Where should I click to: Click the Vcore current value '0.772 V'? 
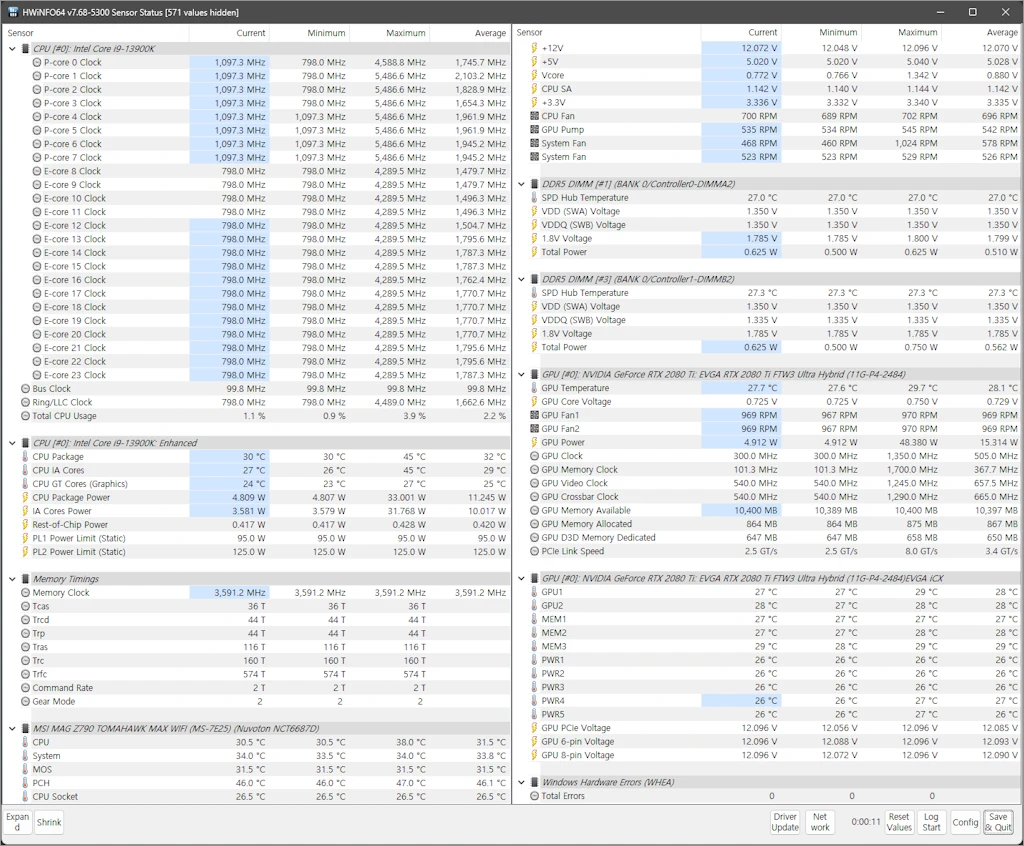[x=761, y=75]
